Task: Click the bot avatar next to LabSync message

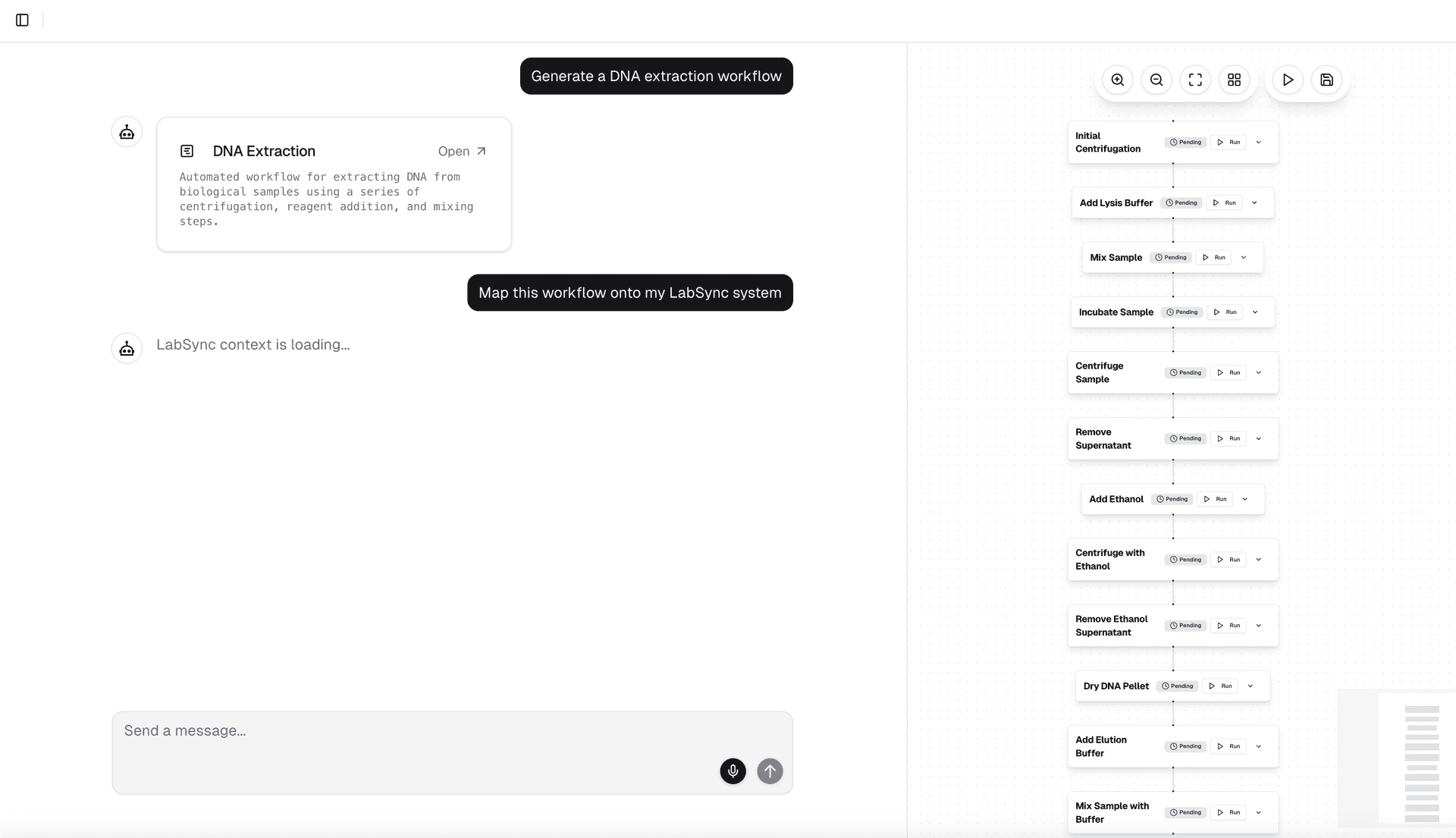Action: pyautogui.click(x=127, y=348)
